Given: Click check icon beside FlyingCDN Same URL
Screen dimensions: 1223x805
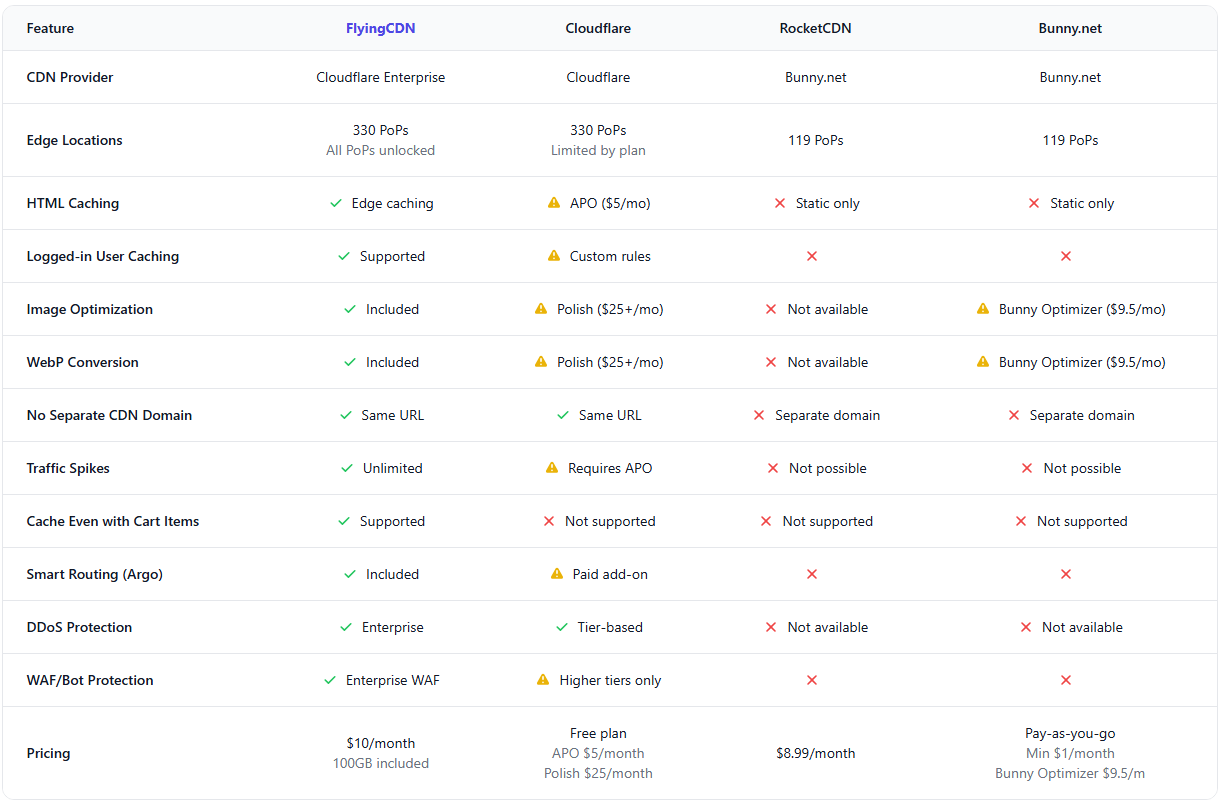Looking at the screenshot, I should 346,415.
